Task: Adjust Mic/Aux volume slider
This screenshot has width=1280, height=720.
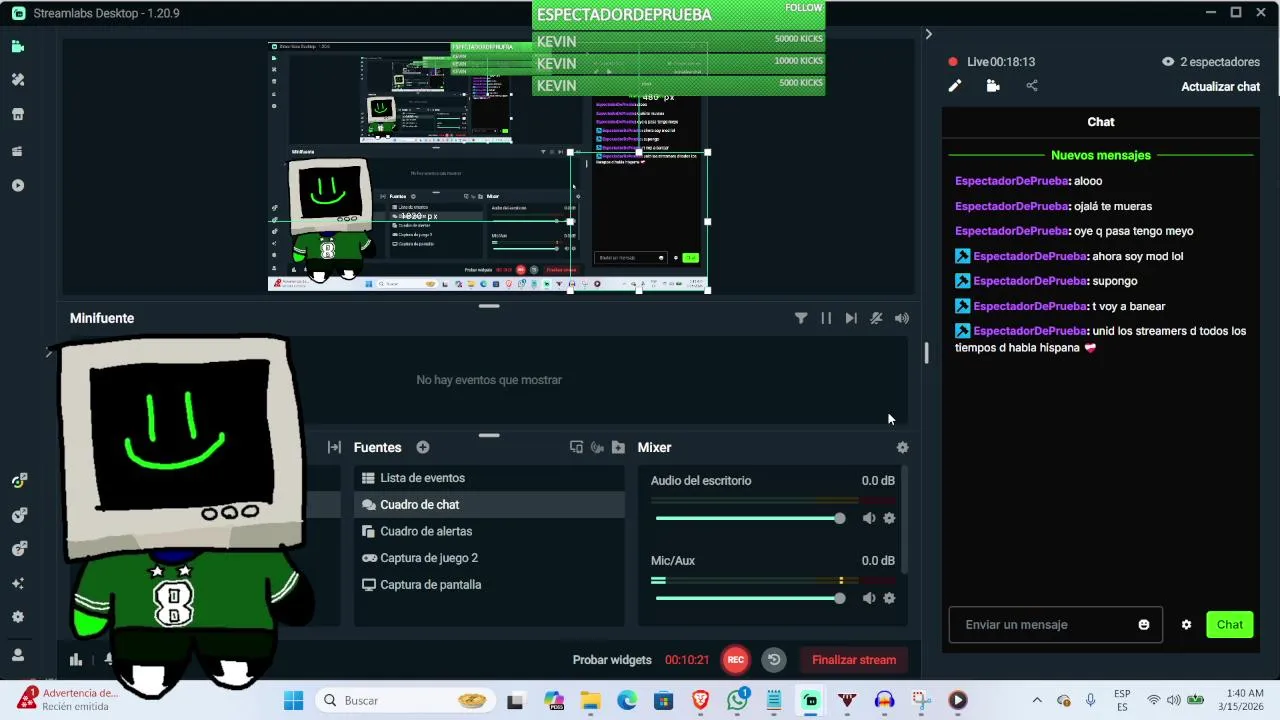Action: [750, 598]
